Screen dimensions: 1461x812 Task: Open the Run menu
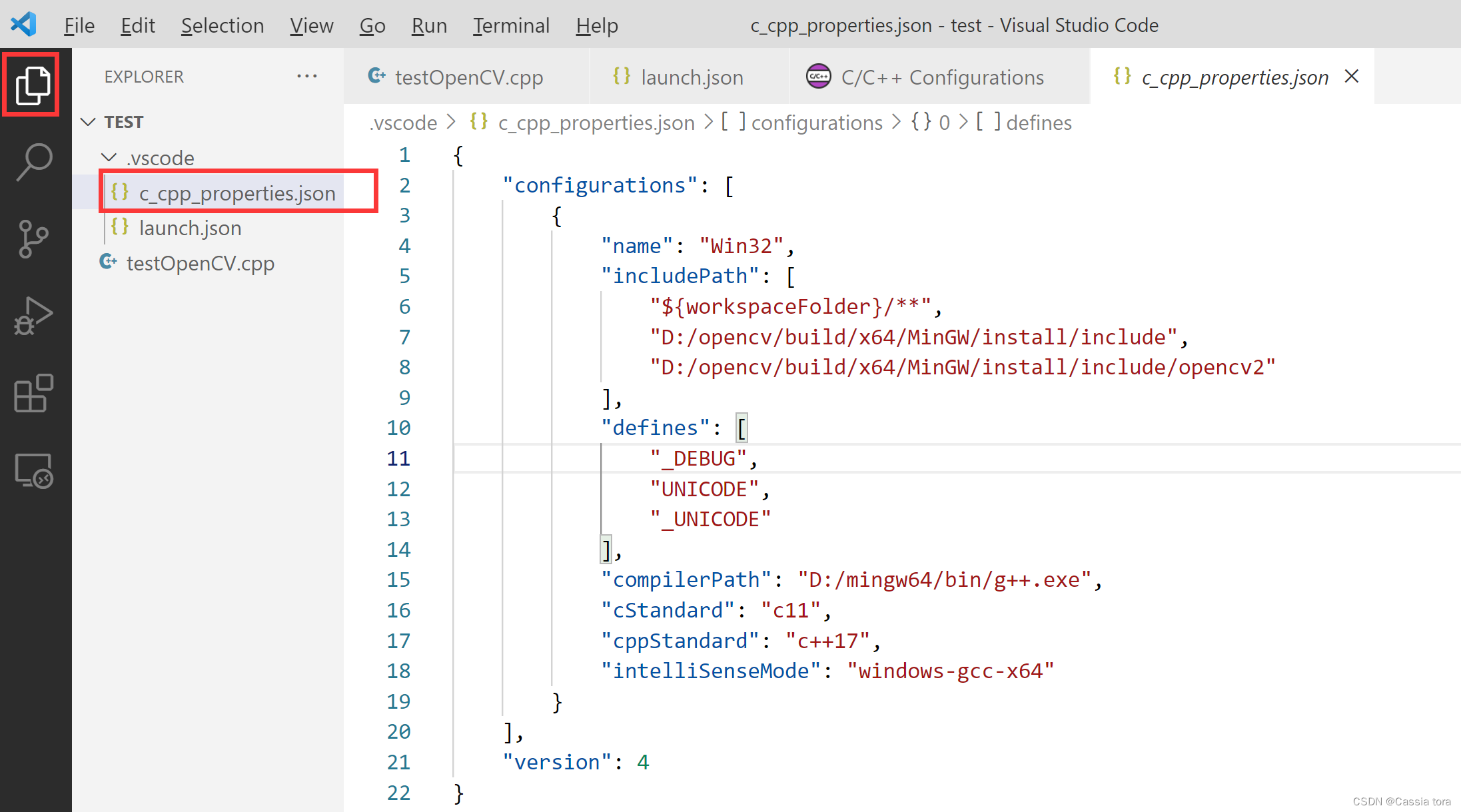pos(429,25)
